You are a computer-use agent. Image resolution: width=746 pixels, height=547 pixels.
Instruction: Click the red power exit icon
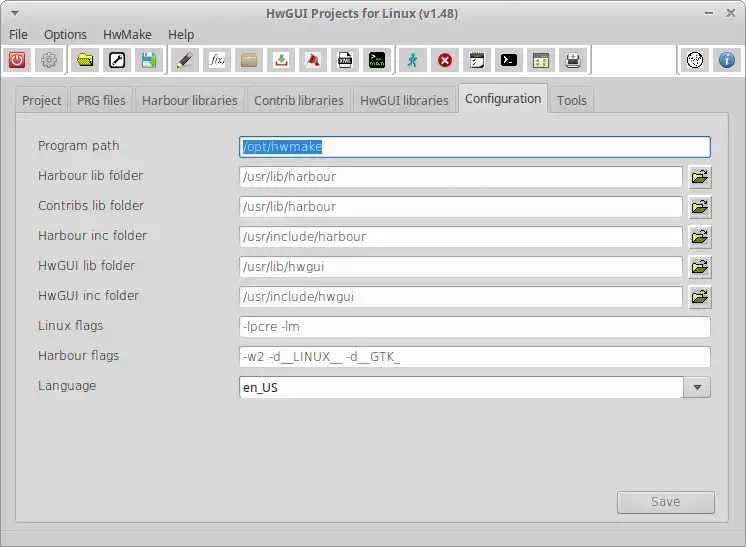coord(17,60)
